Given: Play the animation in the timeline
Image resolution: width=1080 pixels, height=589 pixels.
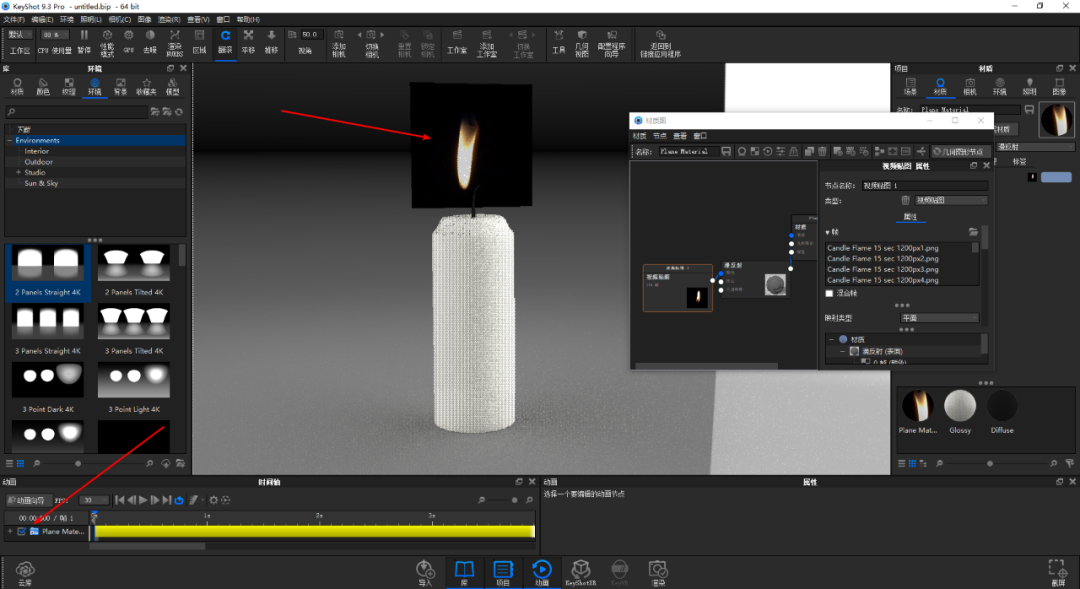Looking at the screenshot, I should pyautogui.click(x=143, y=500).
